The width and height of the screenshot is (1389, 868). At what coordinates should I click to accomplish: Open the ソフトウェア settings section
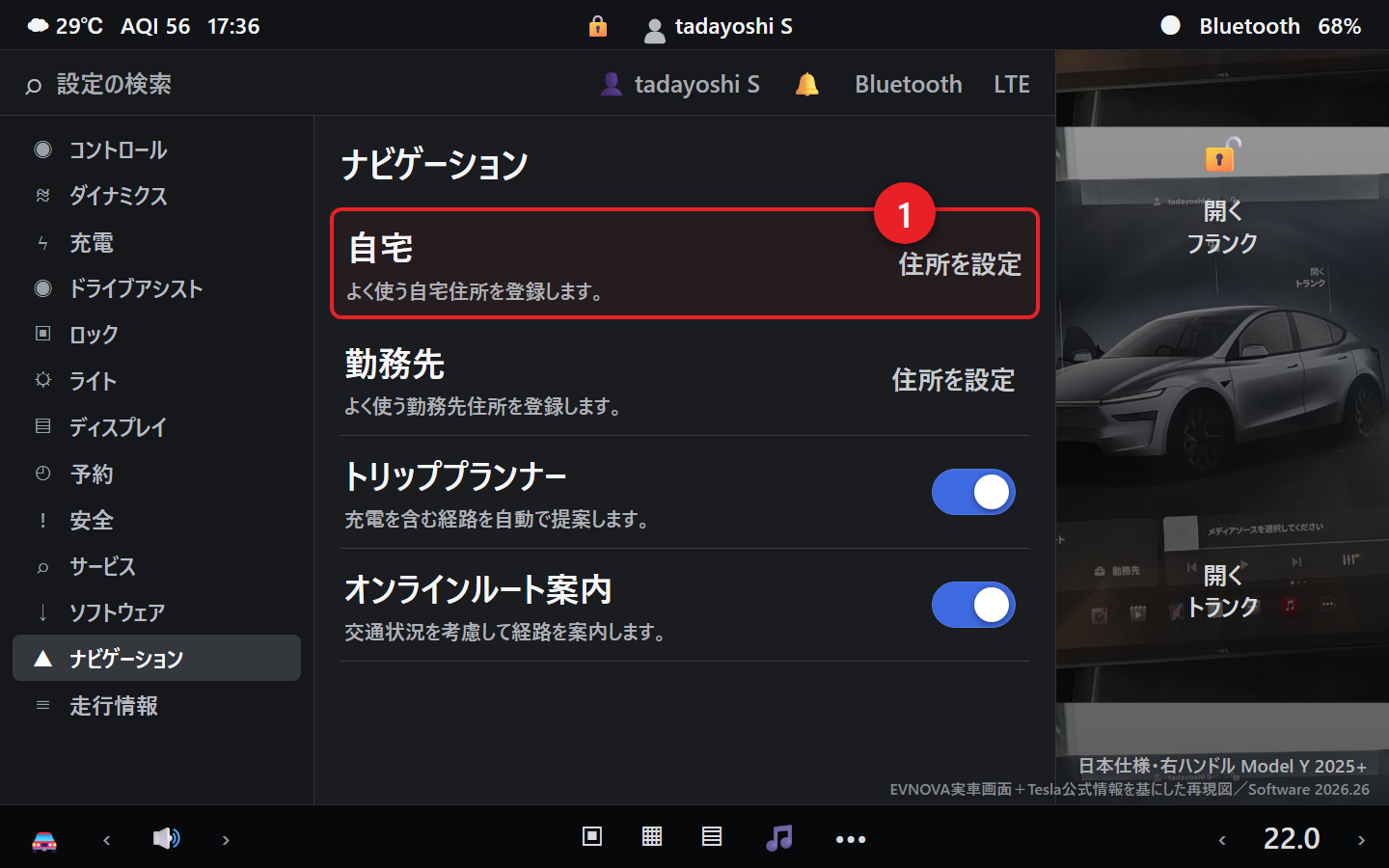tap(157, 612)
